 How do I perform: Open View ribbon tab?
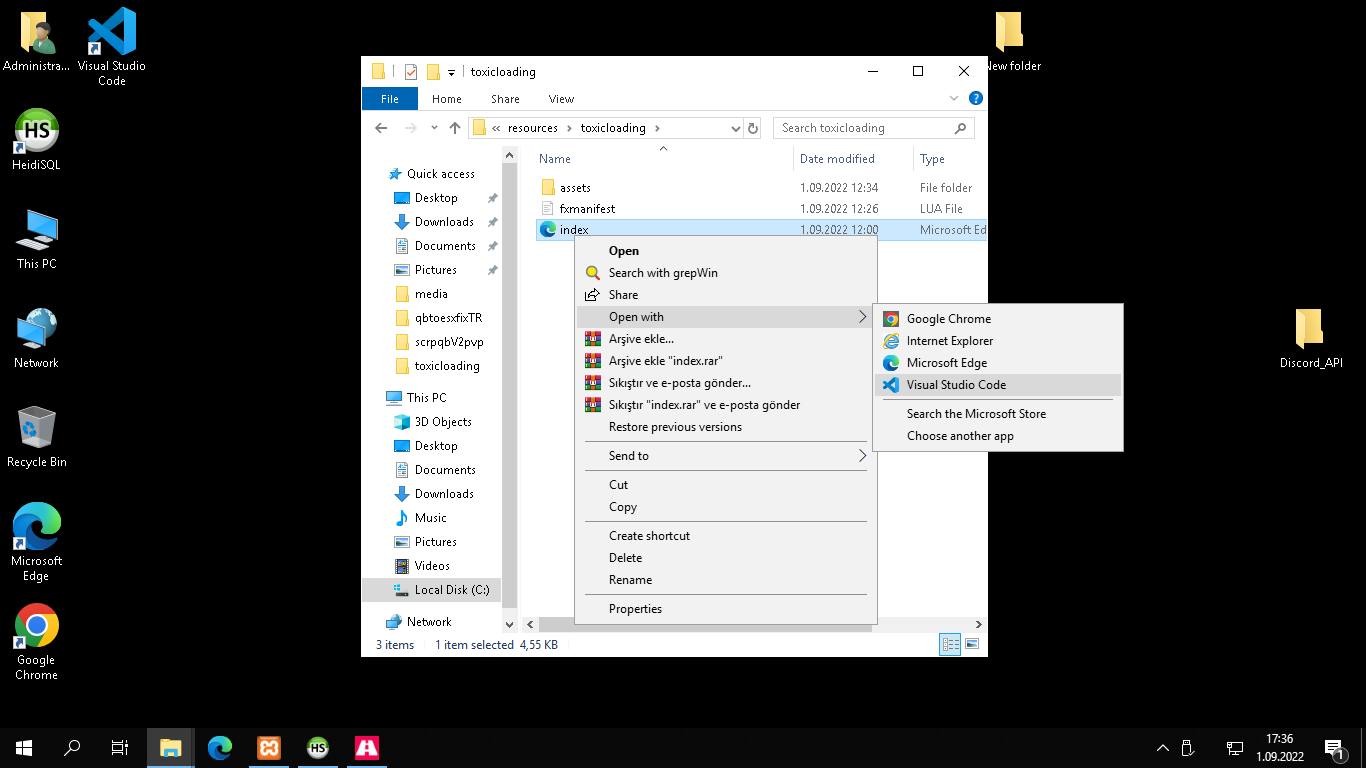[561, 99]
